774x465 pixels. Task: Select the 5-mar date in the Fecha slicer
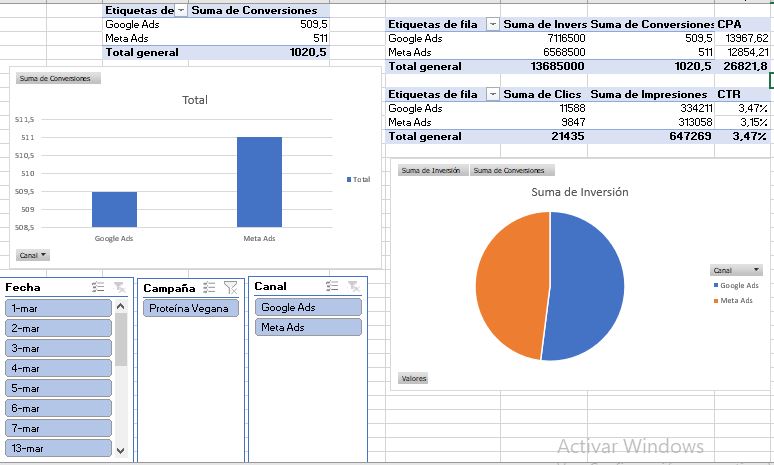pos(58,388)
